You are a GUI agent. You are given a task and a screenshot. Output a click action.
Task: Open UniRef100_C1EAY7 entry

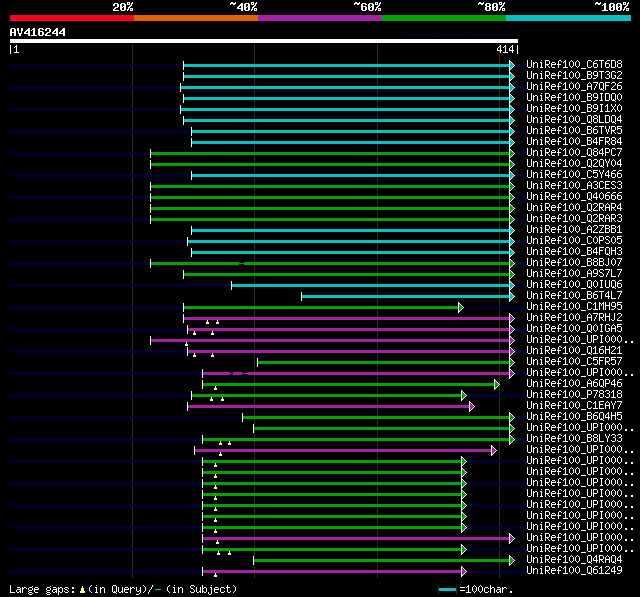point(574,406)
